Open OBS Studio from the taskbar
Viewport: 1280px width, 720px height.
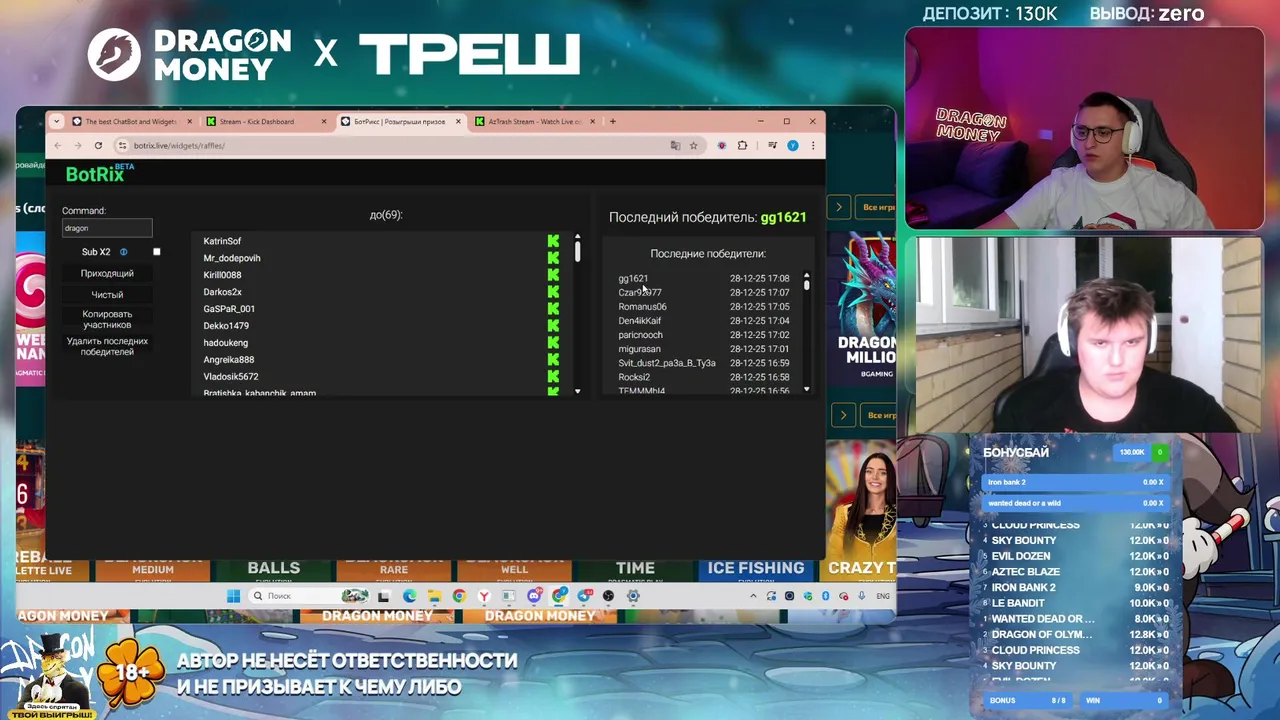[x=608, y=596]
